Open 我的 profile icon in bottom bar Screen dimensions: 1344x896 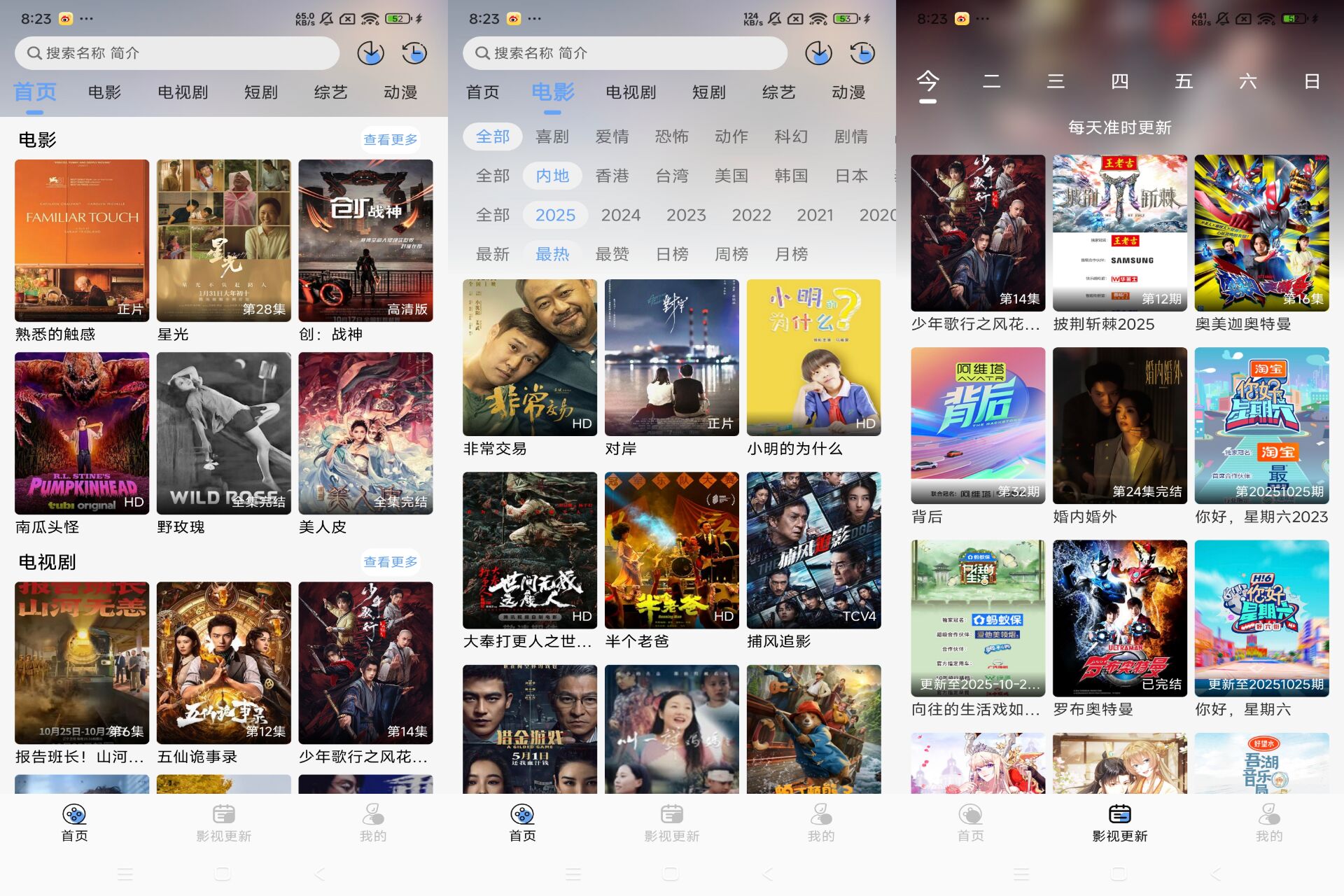[x=372, y=814]
